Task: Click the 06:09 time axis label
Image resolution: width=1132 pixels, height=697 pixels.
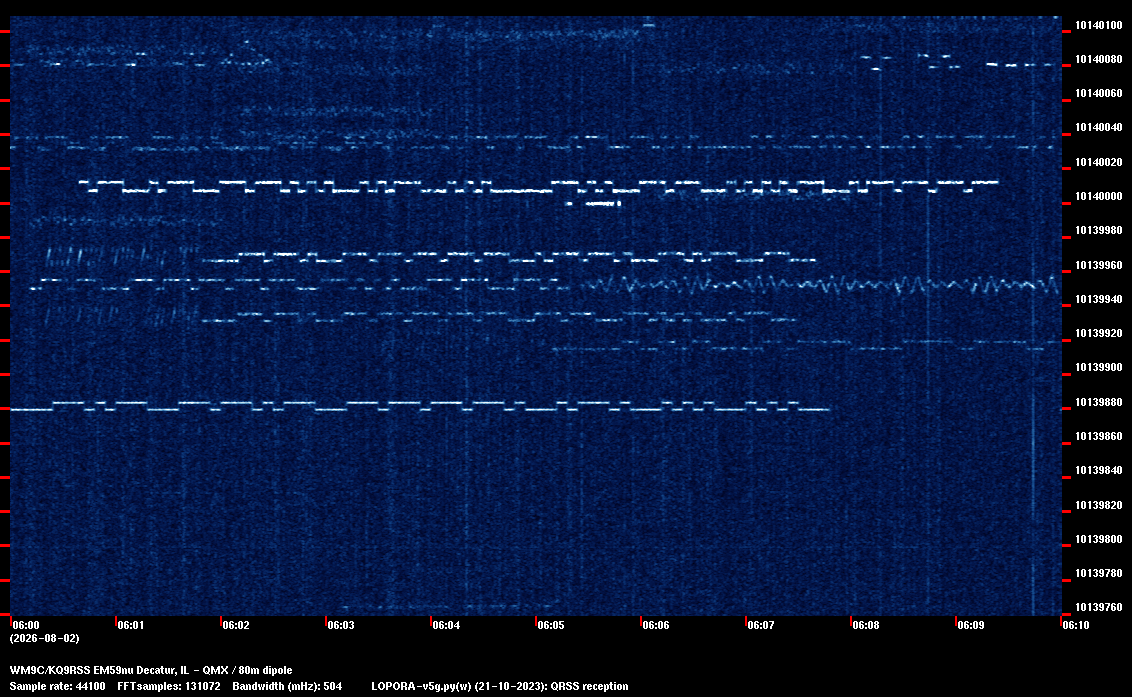Action: (x=971, y=625)
